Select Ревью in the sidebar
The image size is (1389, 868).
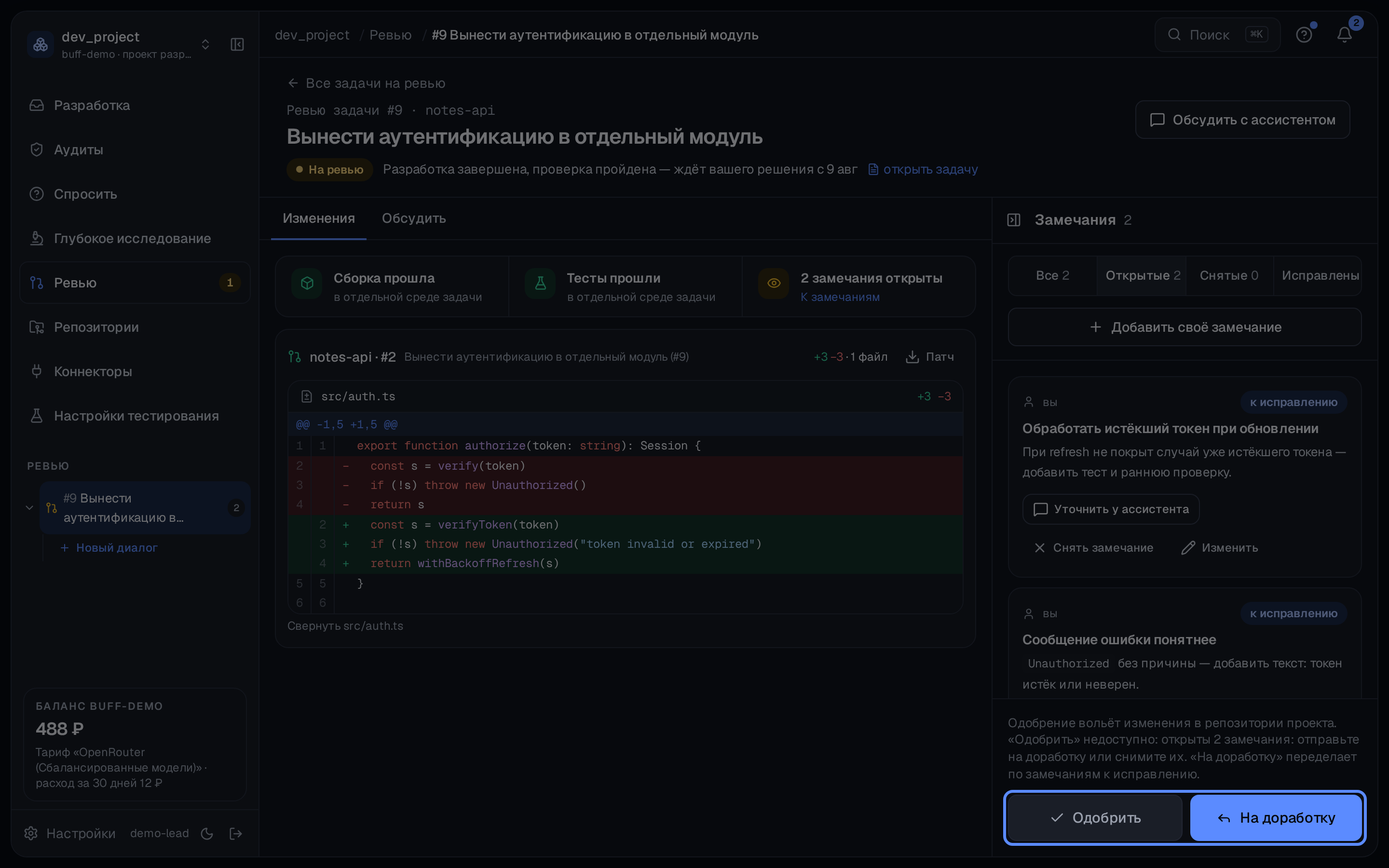click(135, 283)
